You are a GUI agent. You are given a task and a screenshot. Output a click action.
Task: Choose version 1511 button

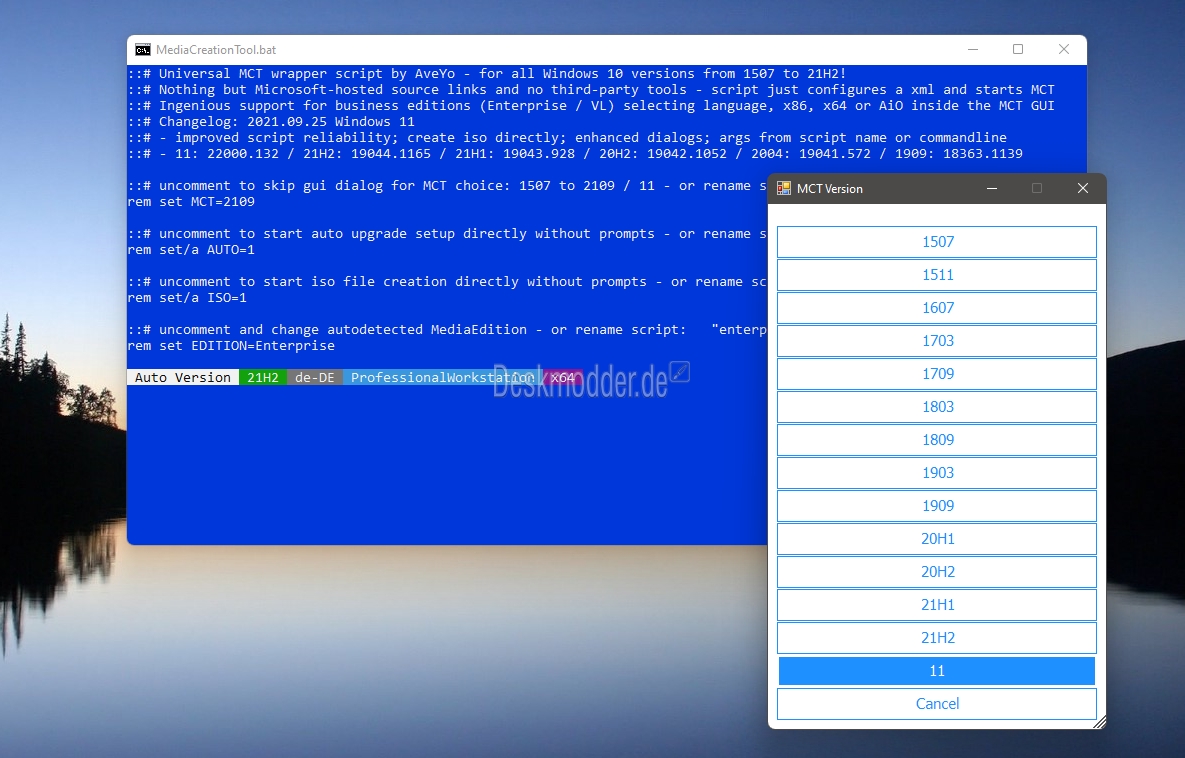tap(936, 275)
